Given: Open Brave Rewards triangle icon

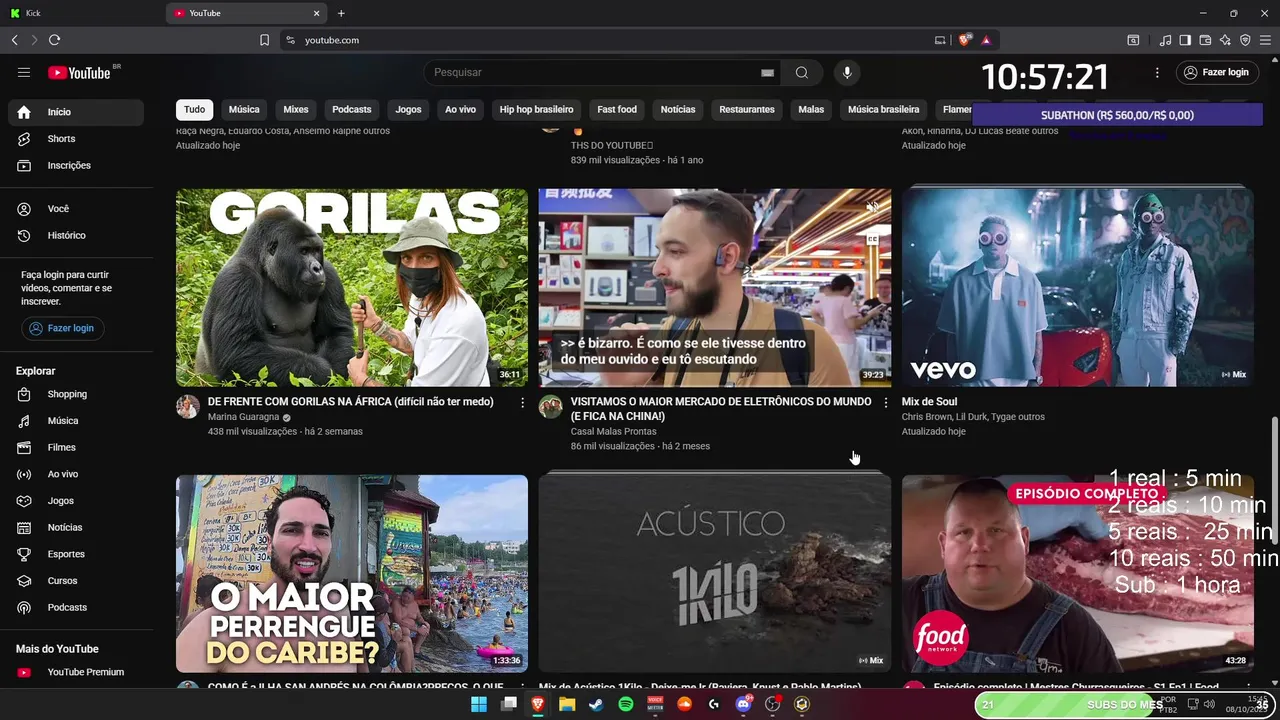Looking at the screenshot, I should (x=986, y=40).
